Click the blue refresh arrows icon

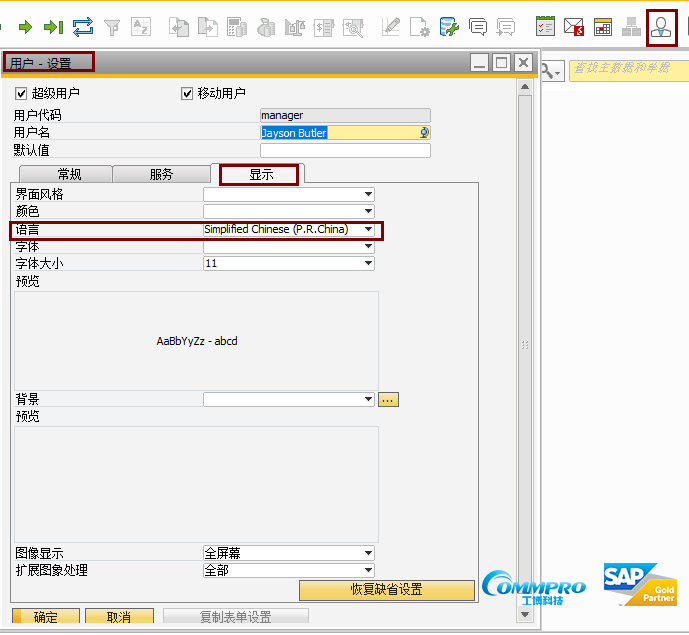83,27
